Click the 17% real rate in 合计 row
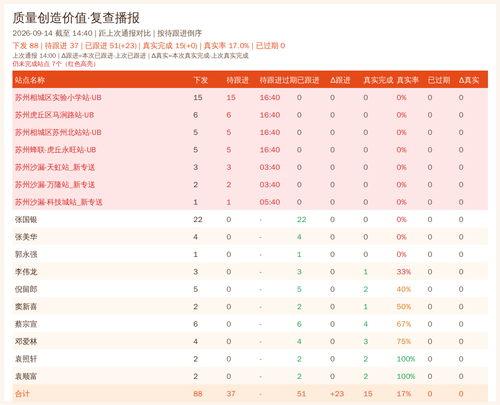 point(404,394)
